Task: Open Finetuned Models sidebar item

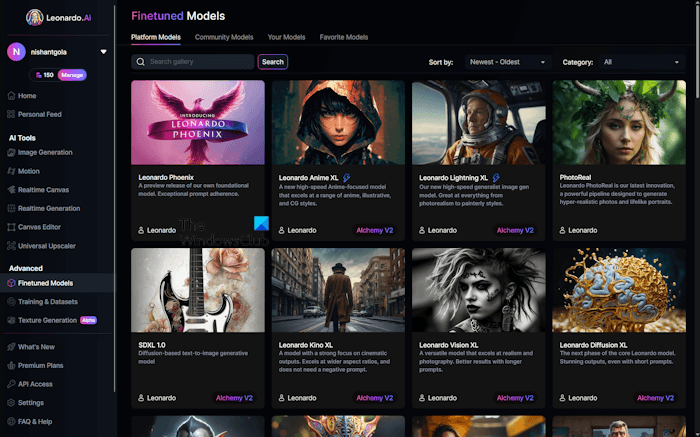Action: [57, 283]
